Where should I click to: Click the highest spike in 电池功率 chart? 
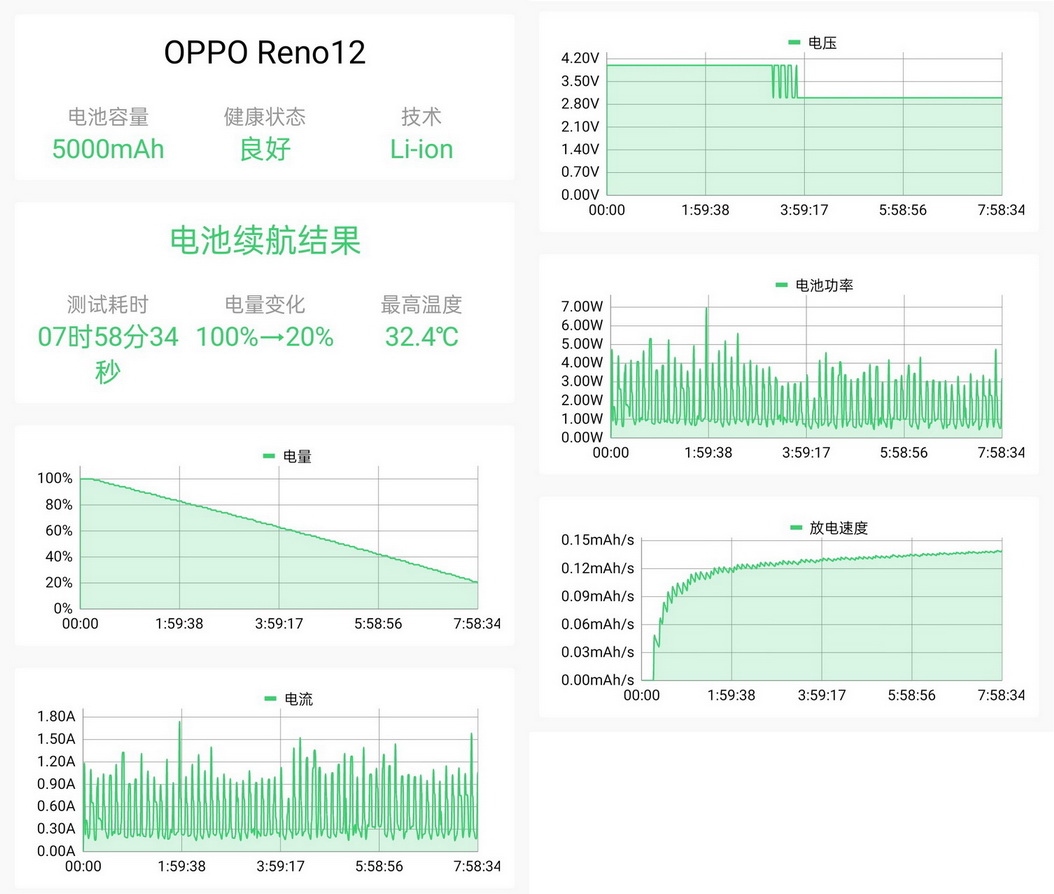(x=706, y=310)
